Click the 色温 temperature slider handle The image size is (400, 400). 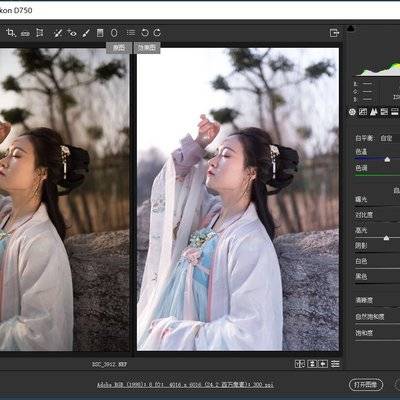[387, 160]
